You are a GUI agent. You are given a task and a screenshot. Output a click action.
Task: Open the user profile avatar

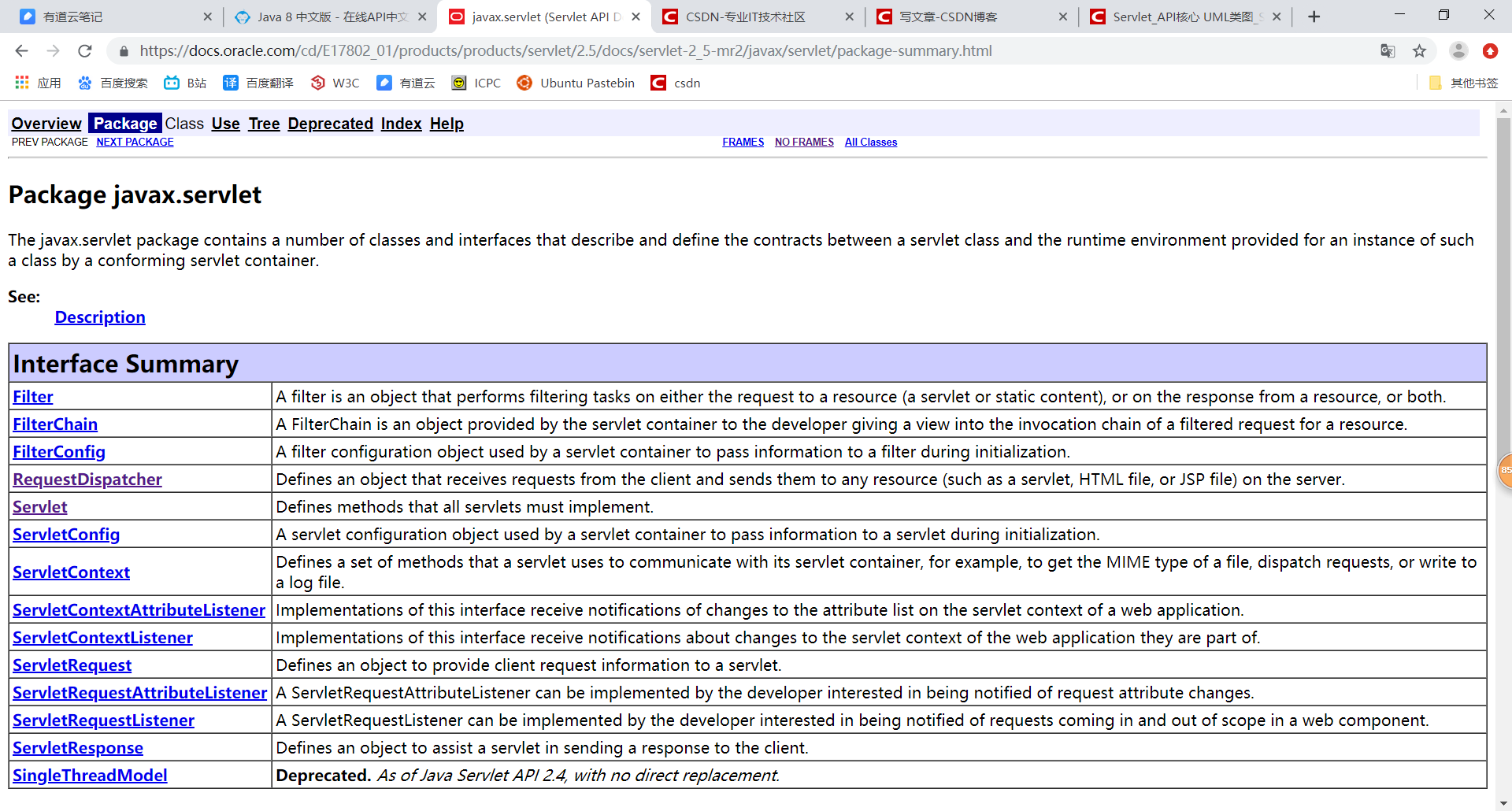coord(1458,51)
